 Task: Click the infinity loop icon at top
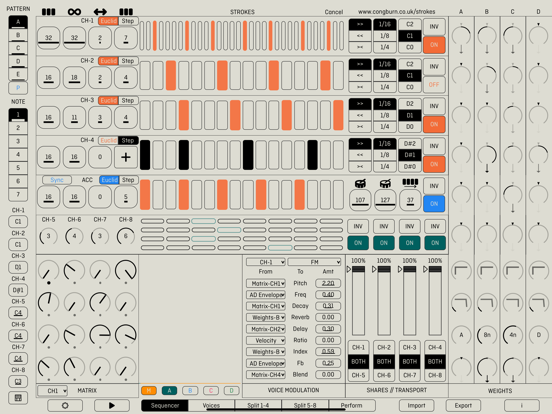[74, 12]
